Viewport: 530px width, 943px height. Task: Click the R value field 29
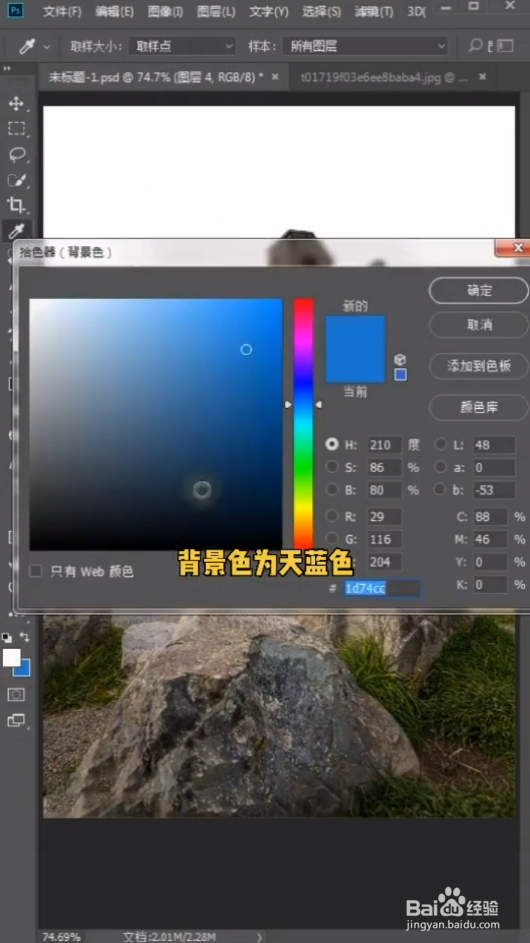(x=384, y=517)
